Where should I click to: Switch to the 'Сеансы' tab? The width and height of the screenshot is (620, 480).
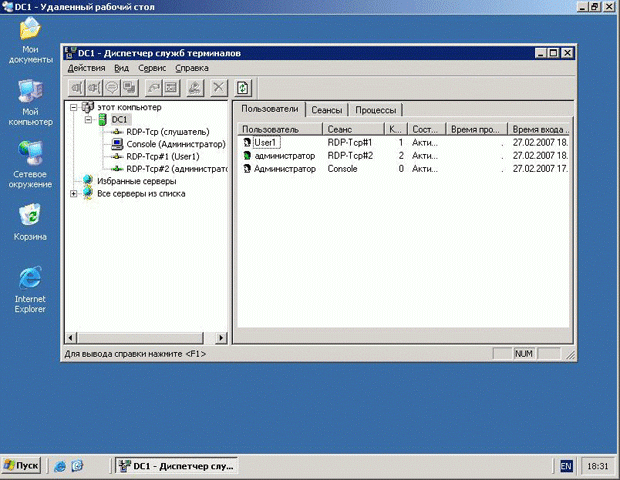(x=327, y=110)
